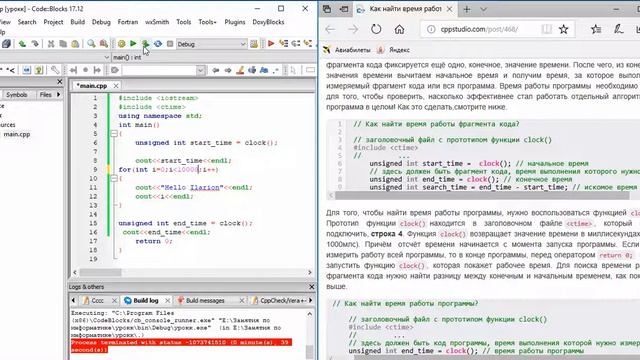Click the Rebuild icon with blue arrows
Viewport: 640px width, 360px height.
point(158,44)
